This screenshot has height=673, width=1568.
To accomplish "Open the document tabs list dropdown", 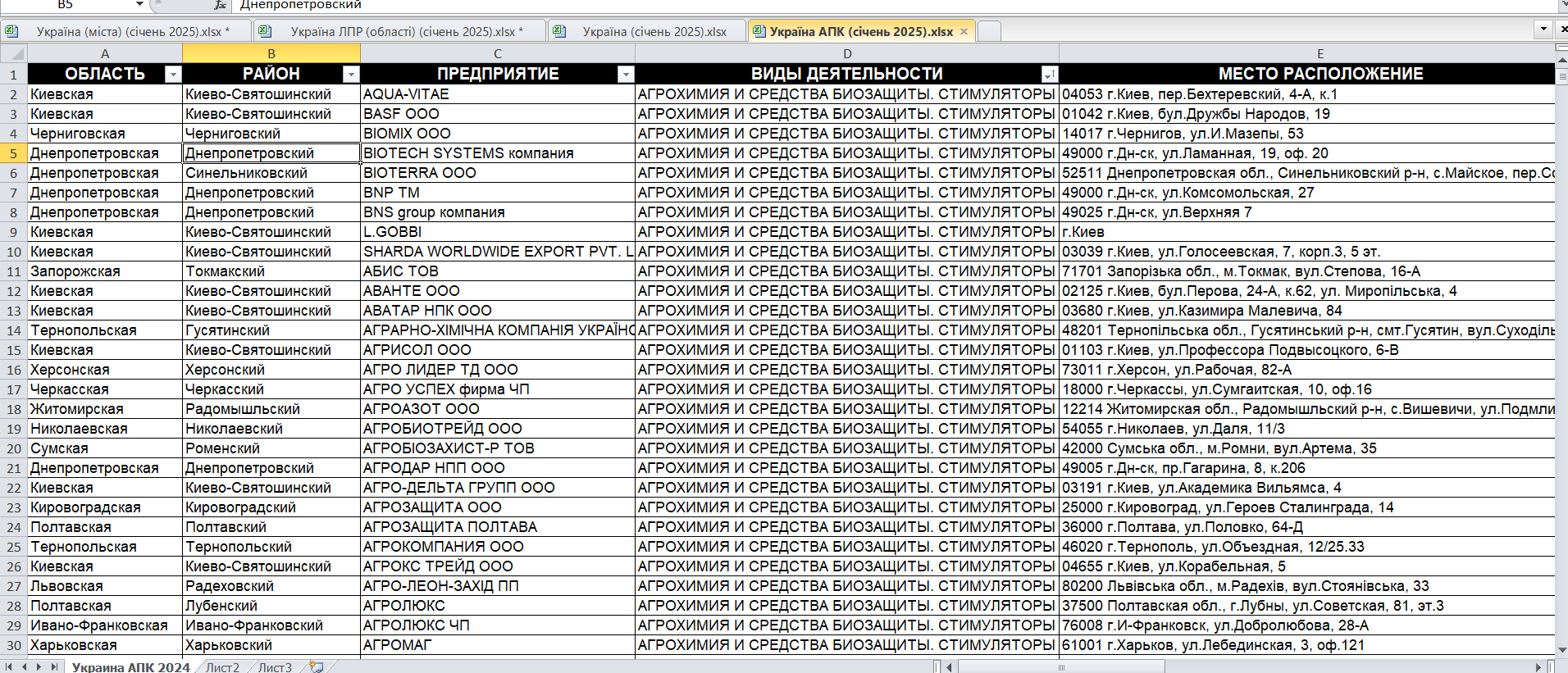I will point(1543,29).
